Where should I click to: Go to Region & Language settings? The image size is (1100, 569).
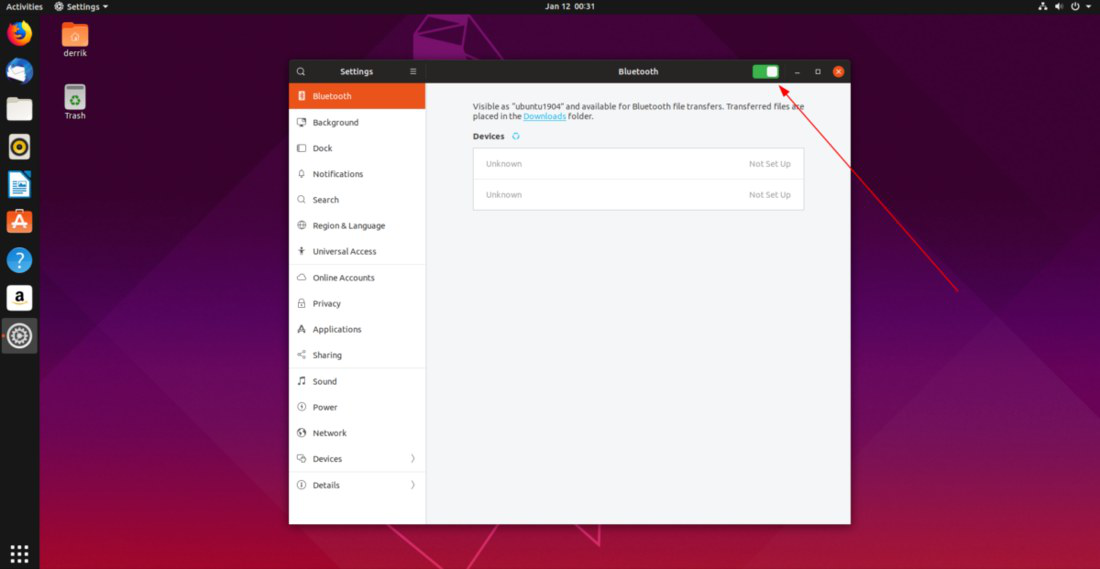pyautogui.click(x=357, y=225)
